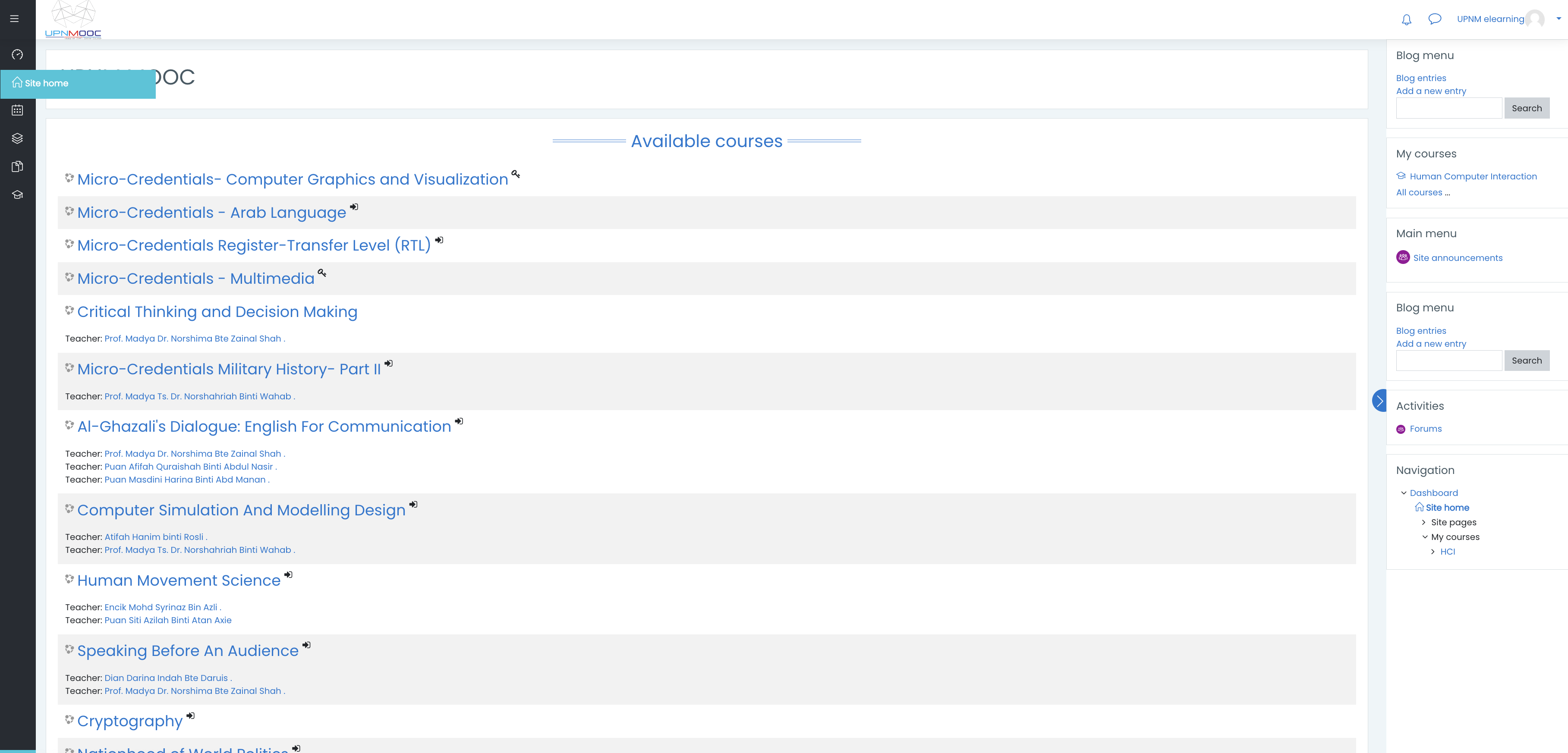Viewport: 1568px width, 753px height.
Task: Open the notifications bell icon
Action: pyautogui.click(x=1406, y=19)
